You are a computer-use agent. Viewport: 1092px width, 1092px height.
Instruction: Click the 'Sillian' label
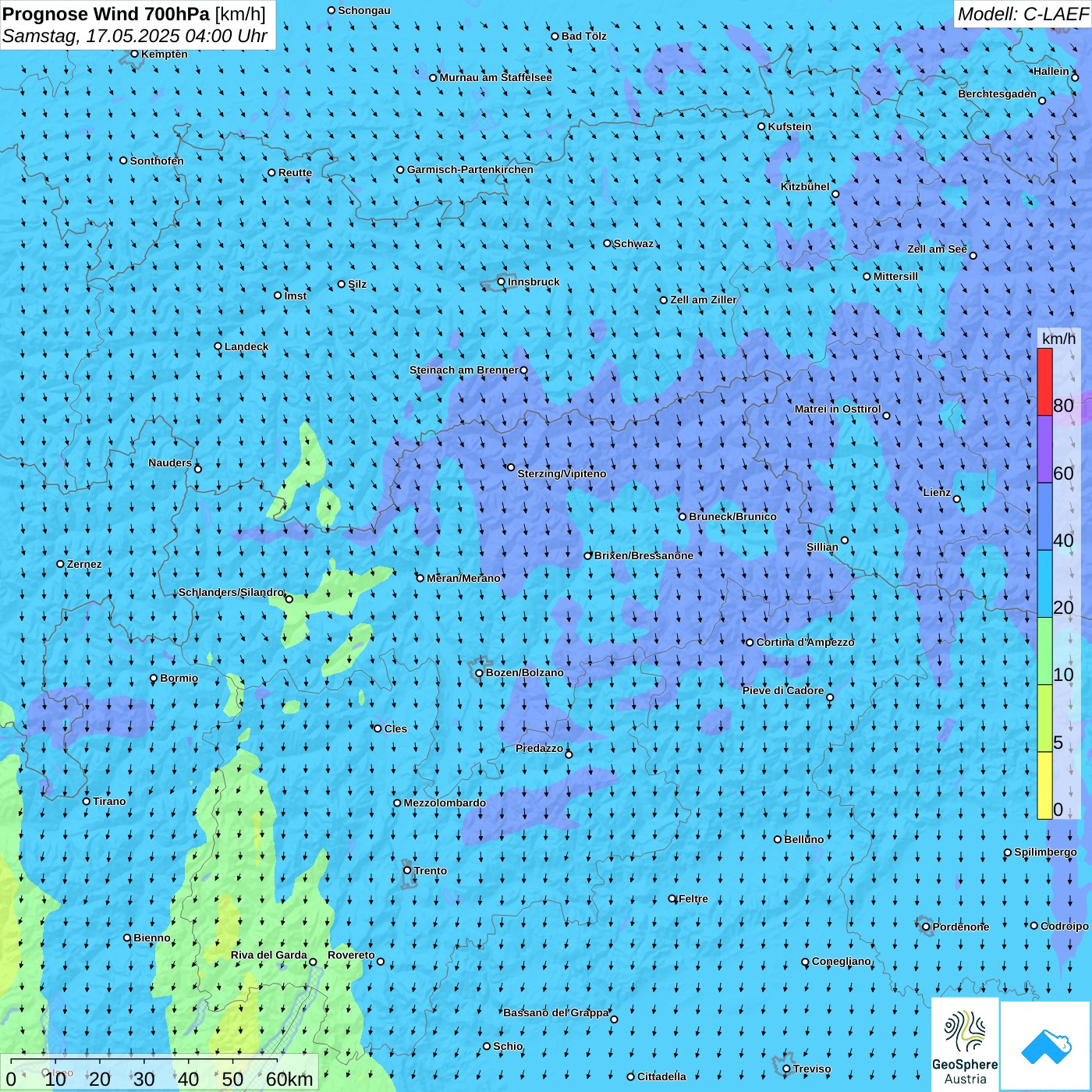pyautogui.click(x=822, y=547)
